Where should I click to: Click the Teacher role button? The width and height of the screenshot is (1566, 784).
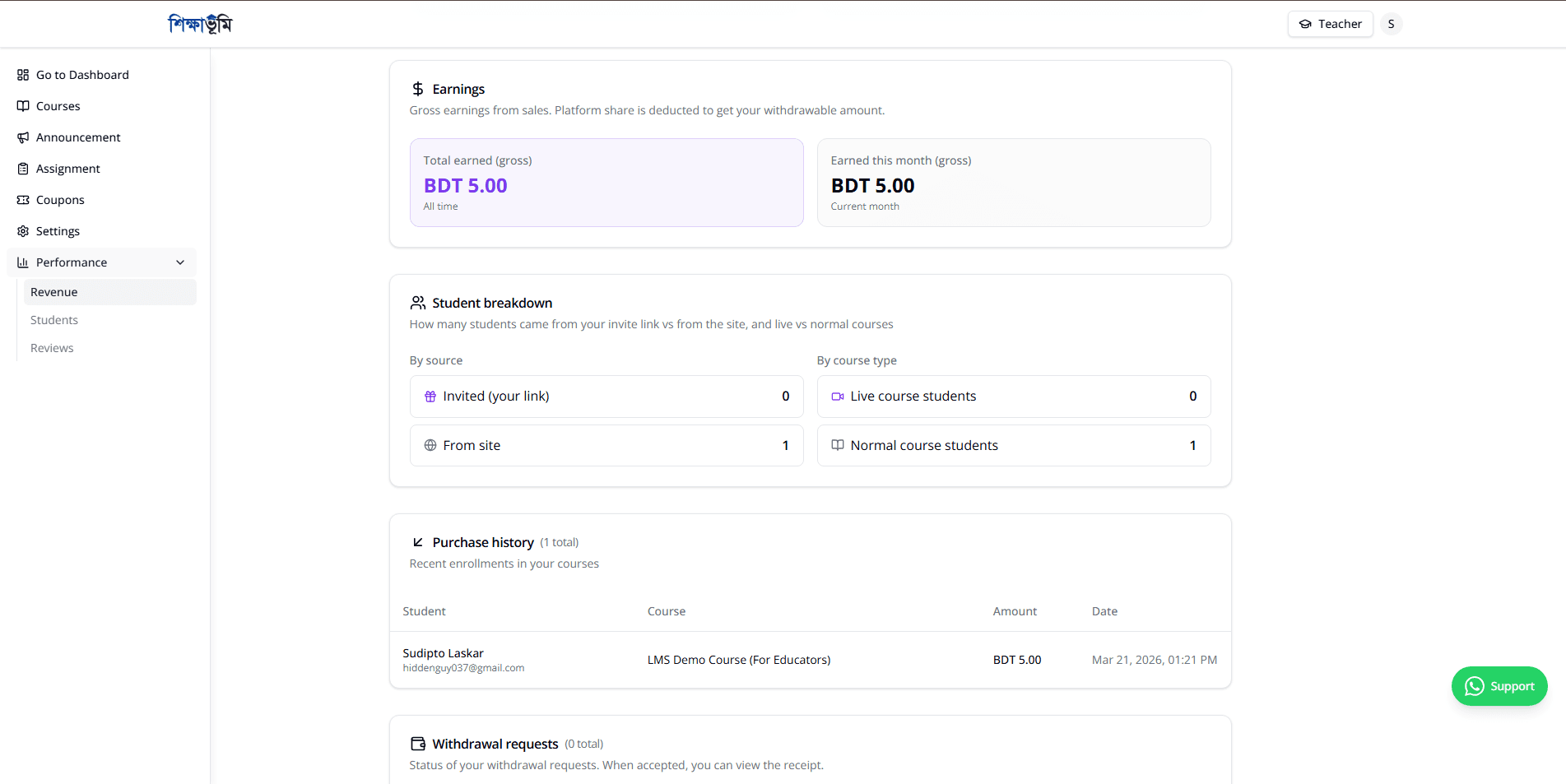coord(1331,24)
